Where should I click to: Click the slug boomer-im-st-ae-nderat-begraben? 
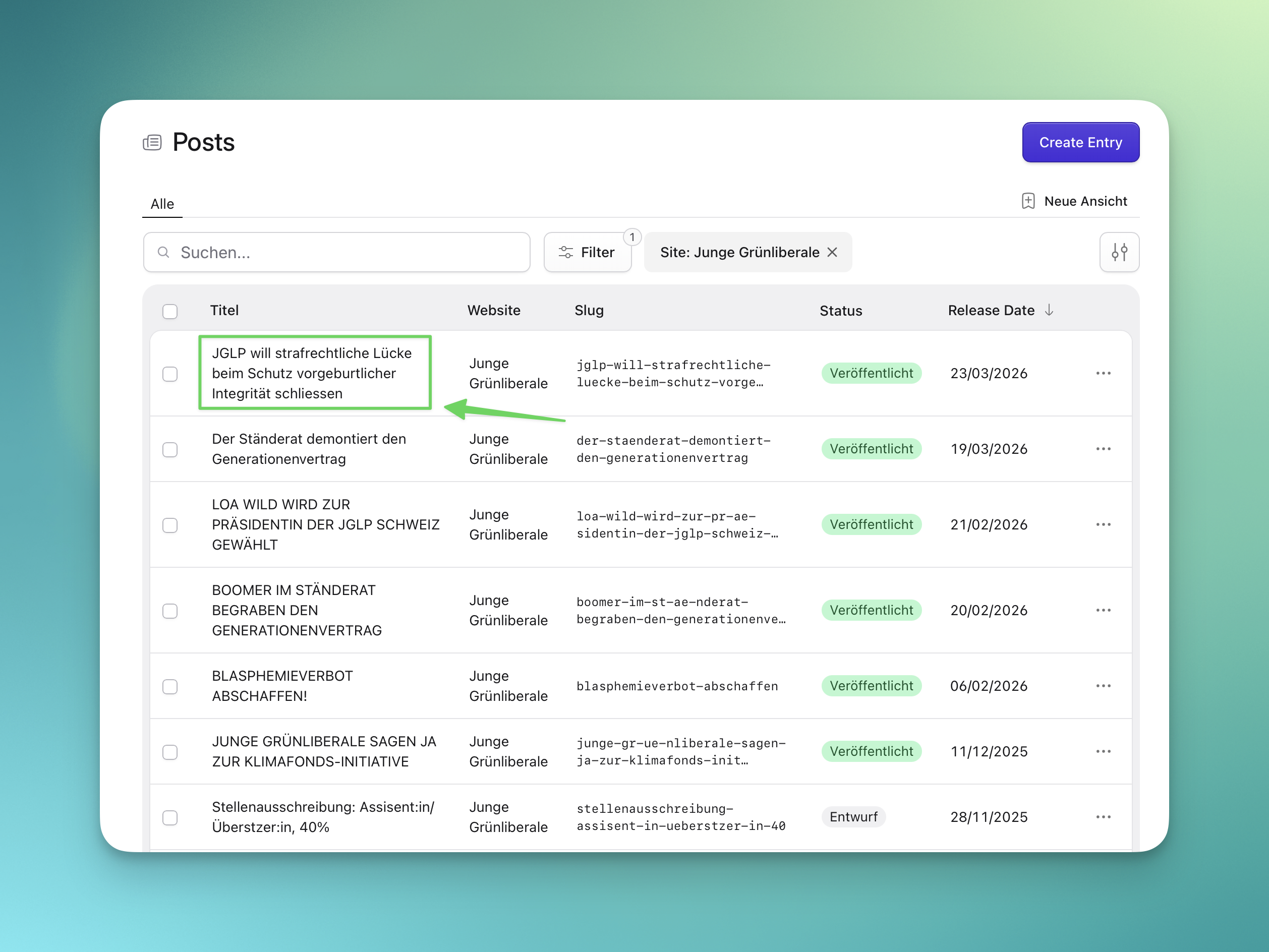click(681, 610)
